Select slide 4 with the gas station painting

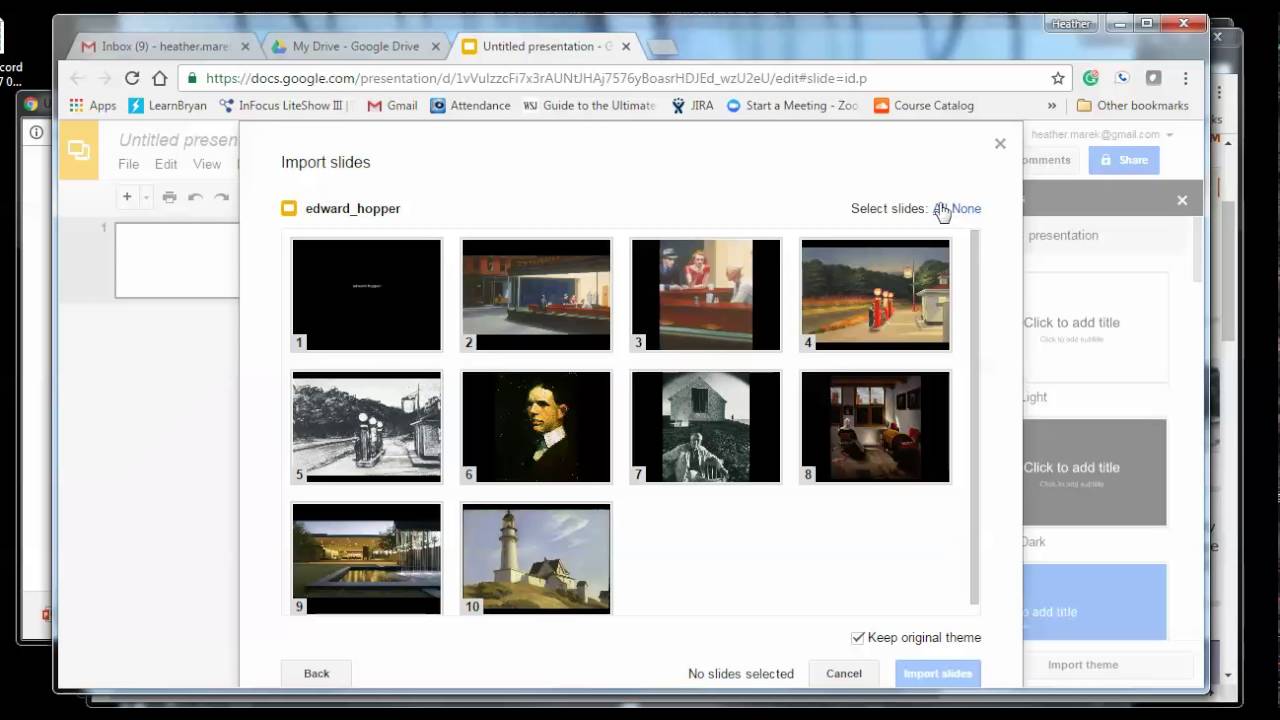click(875, 295)
